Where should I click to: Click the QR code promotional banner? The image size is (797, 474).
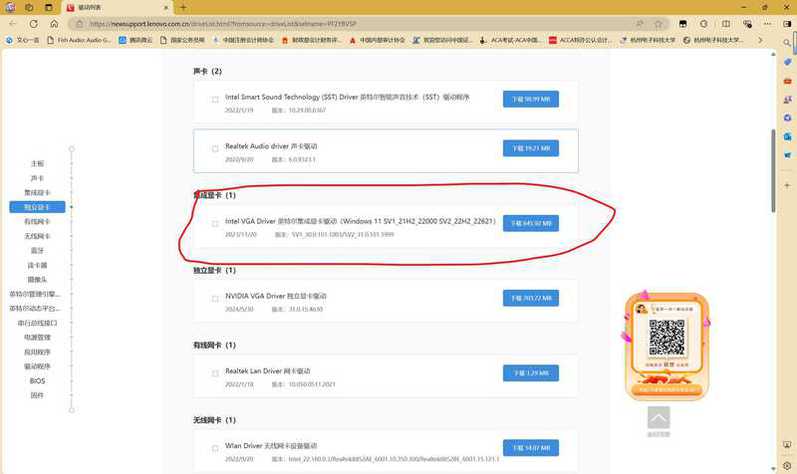tap(666, 346)
